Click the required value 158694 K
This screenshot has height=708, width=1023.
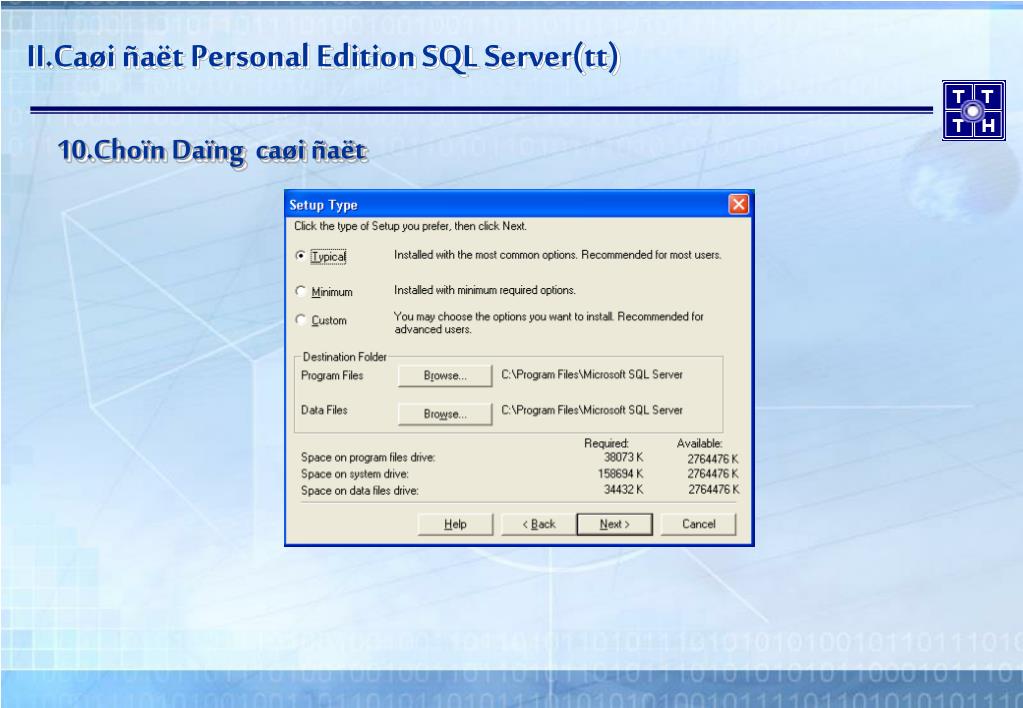click(620, 474)
